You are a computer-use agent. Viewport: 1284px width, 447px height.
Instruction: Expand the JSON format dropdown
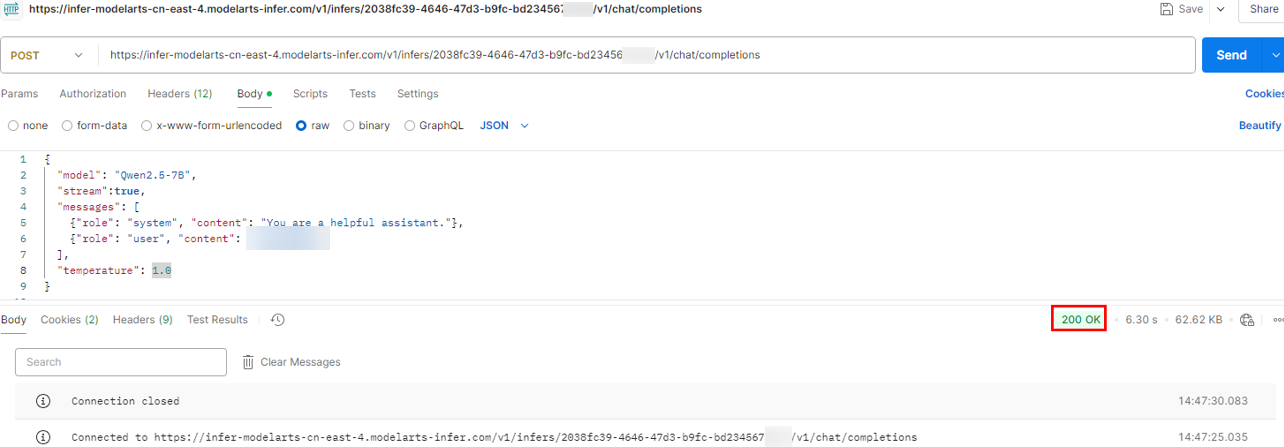click(504, 126)
